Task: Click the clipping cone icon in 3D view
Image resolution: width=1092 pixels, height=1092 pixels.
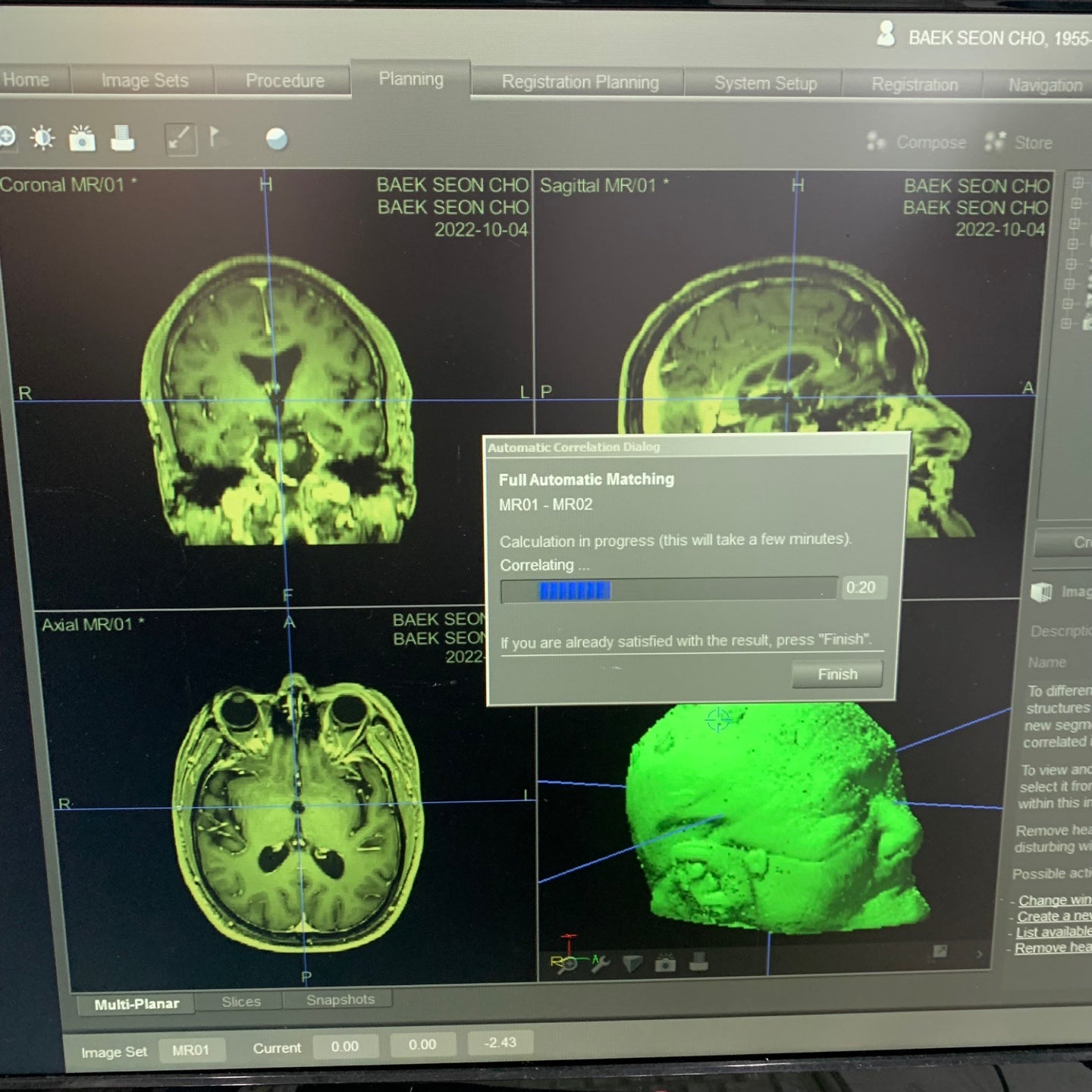Action: click(632, 963)
